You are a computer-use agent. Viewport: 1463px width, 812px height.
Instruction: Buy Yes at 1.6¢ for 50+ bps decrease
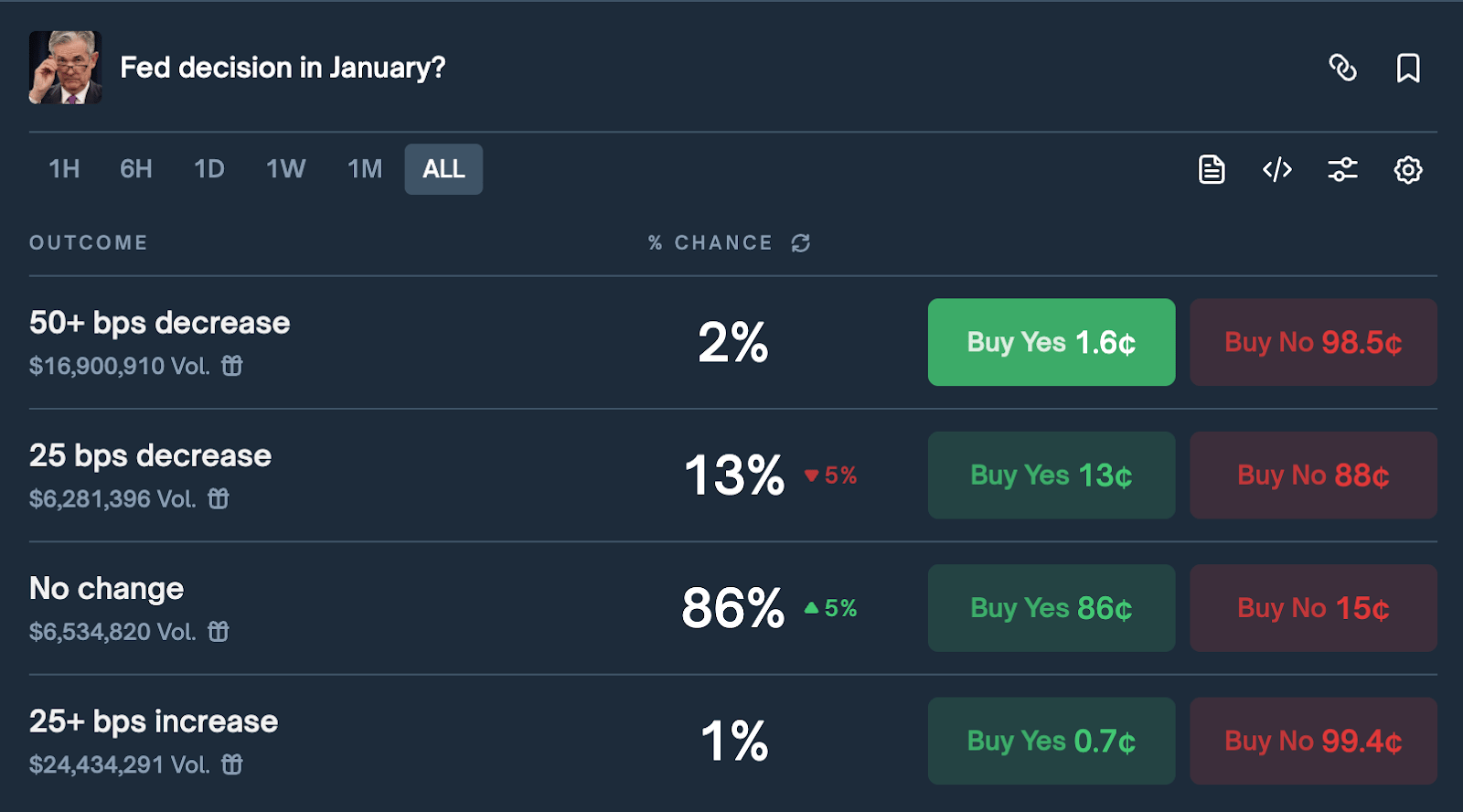[x=1052, y=342]
